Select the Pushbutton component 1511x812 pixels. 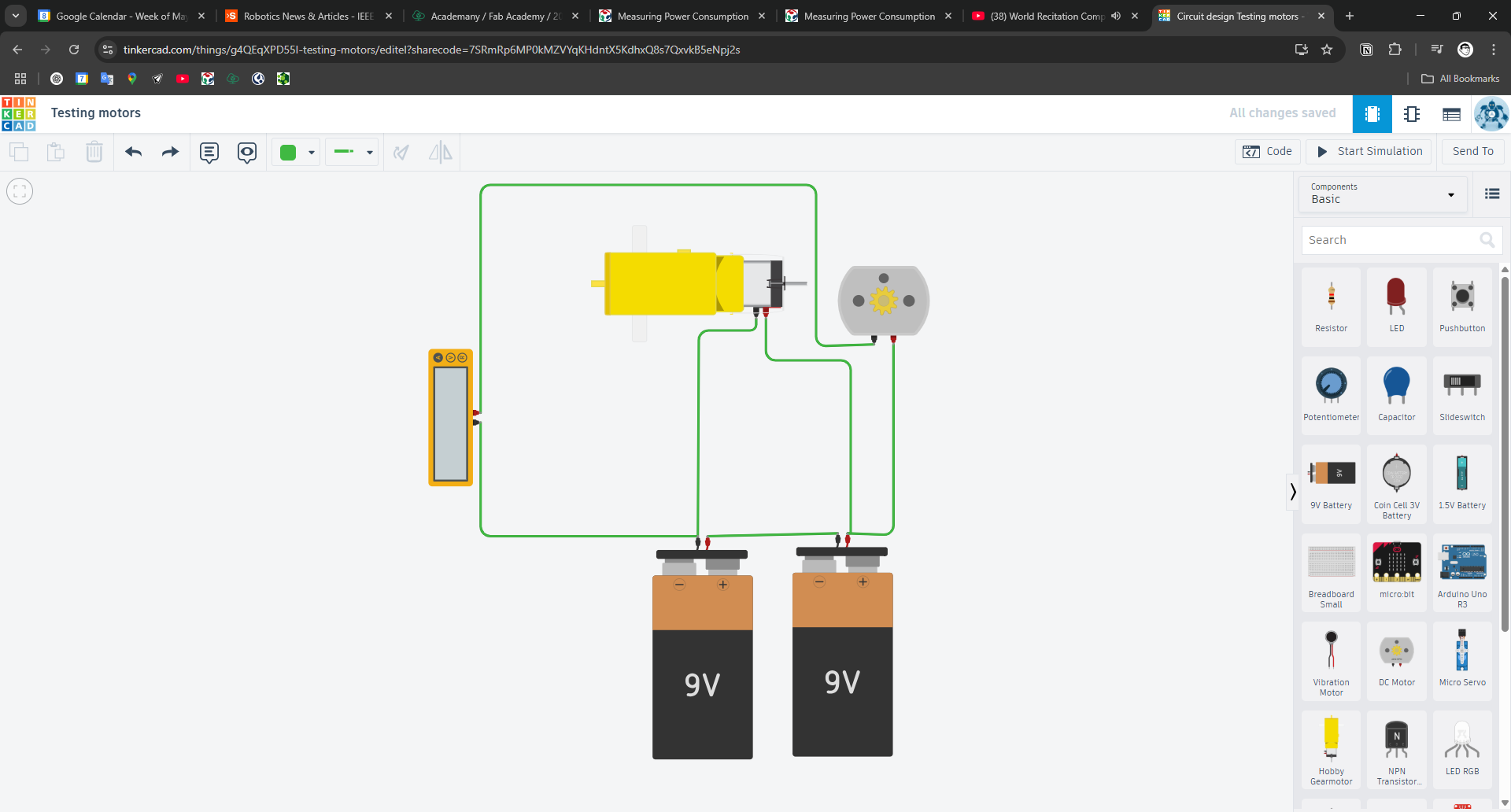click(x=1462, y=307)
